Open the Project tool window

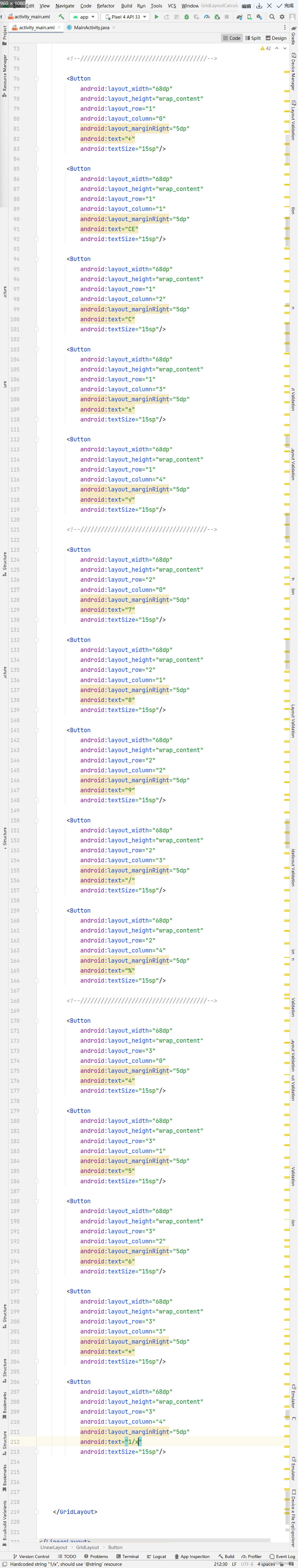[4, 35]
